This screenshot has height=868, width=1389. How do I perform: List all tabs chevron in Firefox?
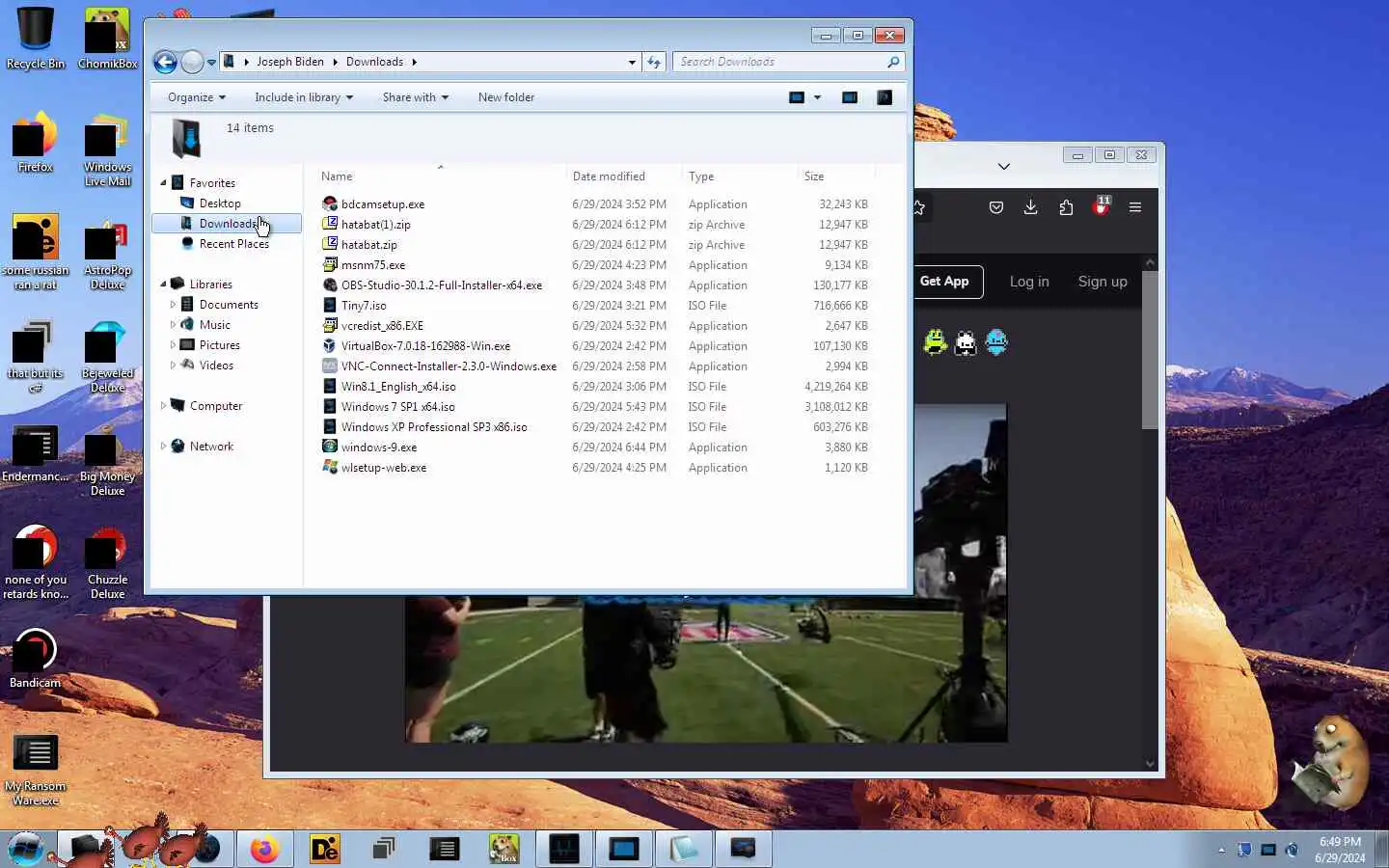pos(1004,167)
